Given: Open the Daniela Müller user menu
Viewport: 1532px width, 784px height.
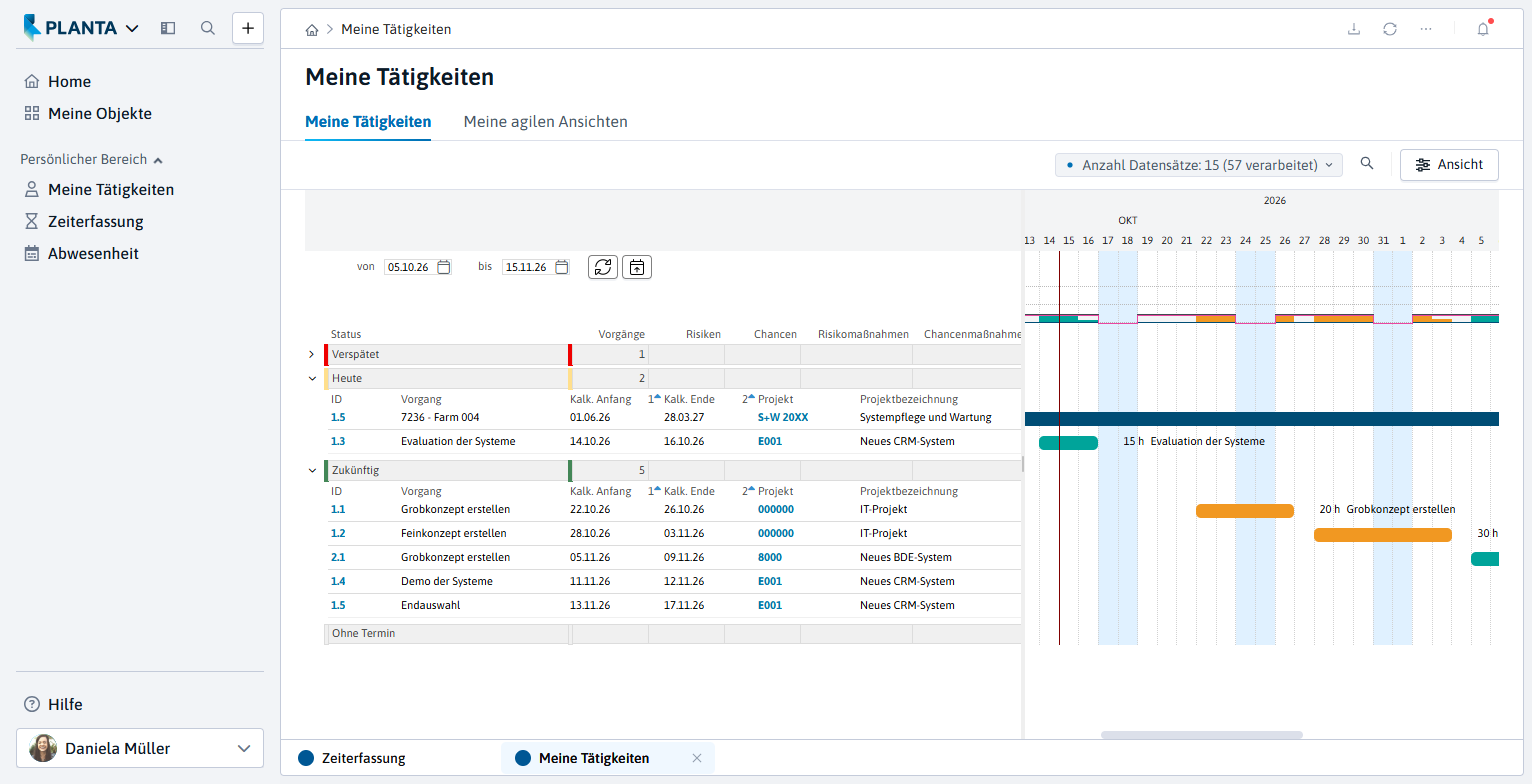Looking at the screenshot, I should point(140,748).
